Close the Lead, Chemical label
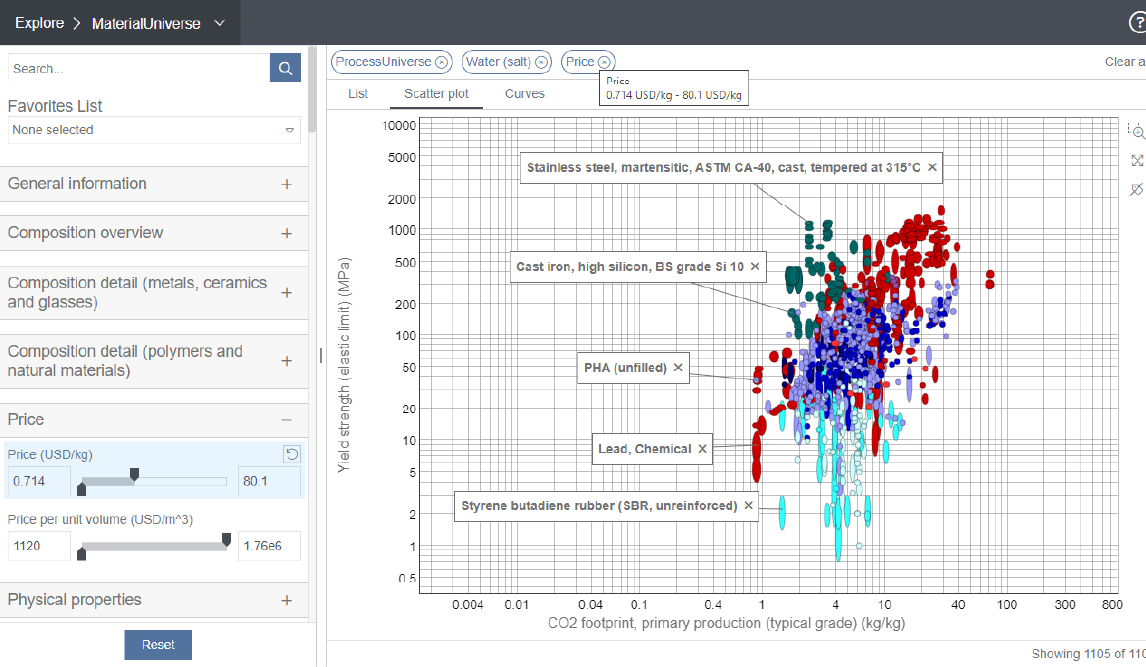This screenshot has width=1146, height=667. 702,449
